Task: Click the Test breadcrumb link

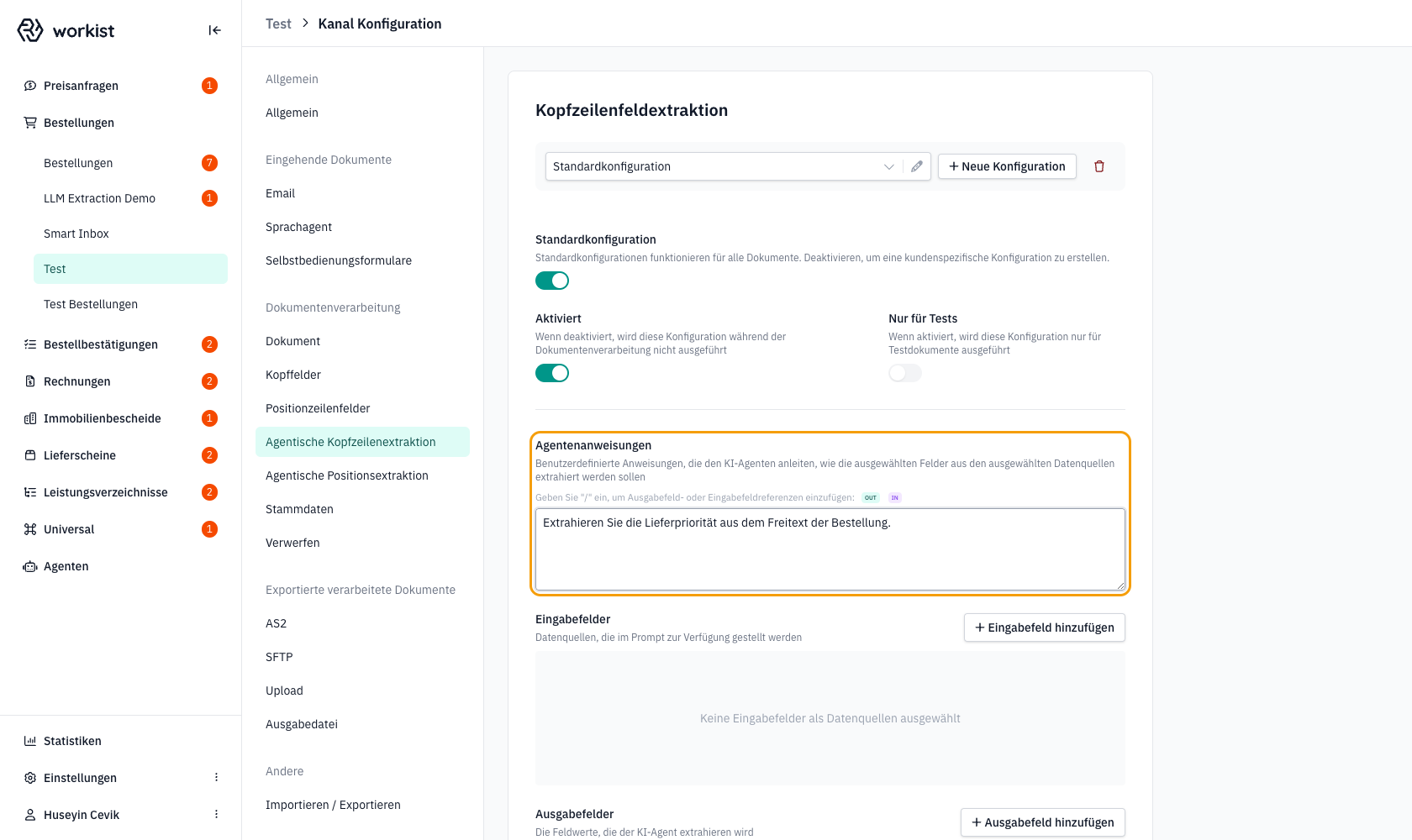Action: (278, 24)
